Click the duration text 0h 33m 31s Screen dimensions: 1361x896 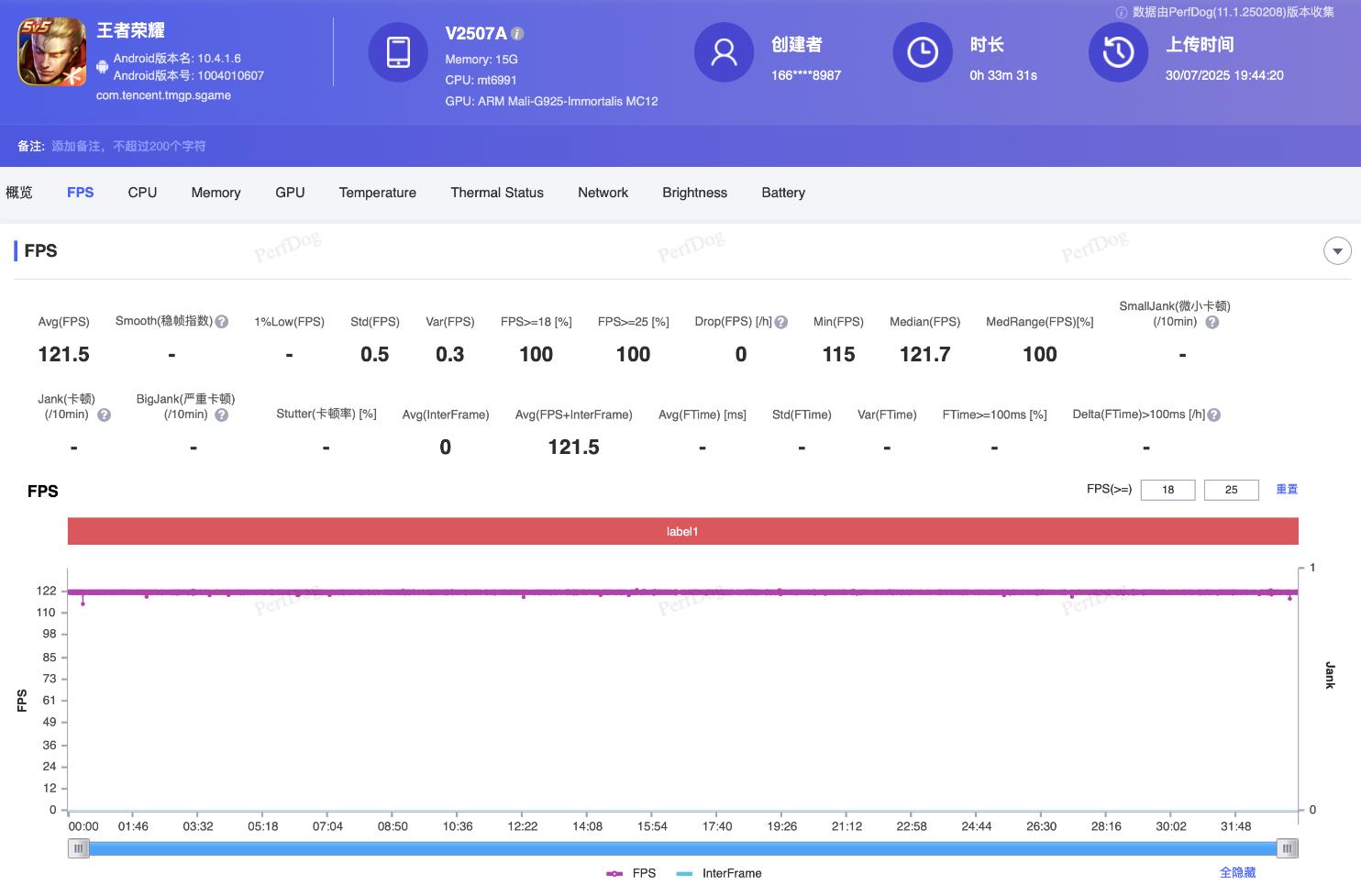(1003, 75)
